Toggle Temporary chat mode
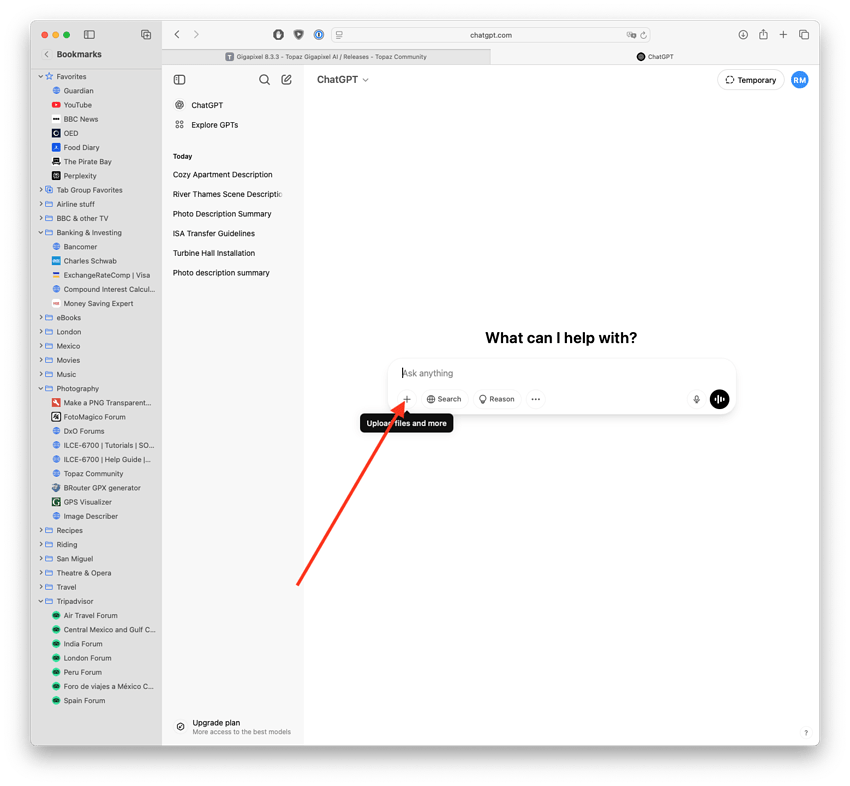Viewport: 850px width, 786px height. click(751, 80)
